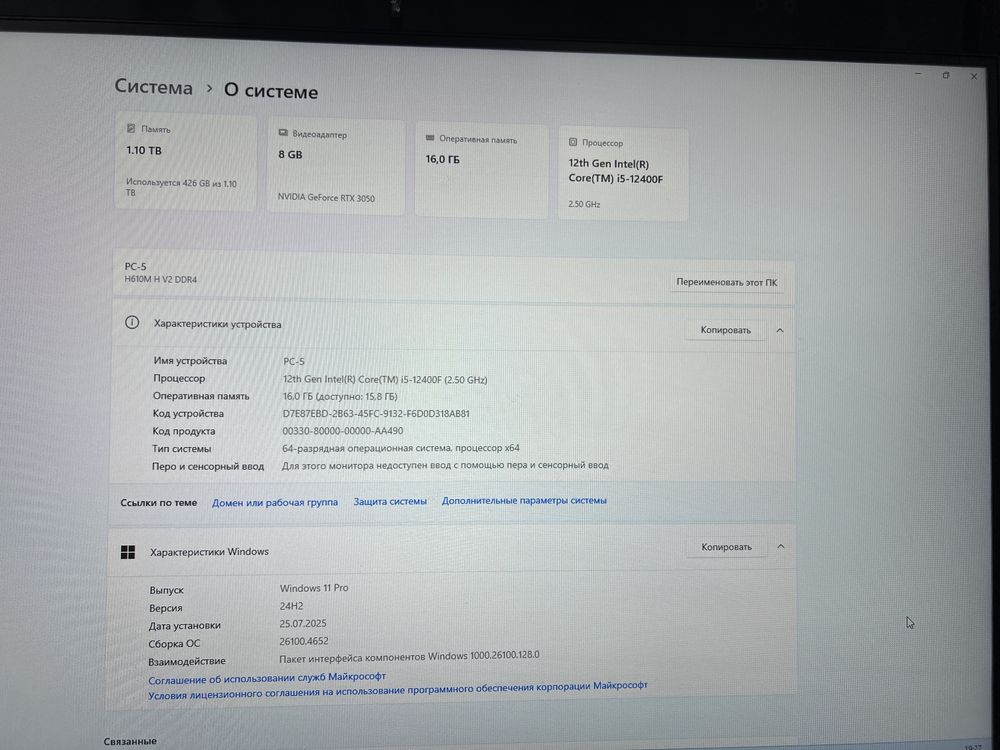
Task: Collapse the Характеристики устройства section
Action: tap(779, 330)
